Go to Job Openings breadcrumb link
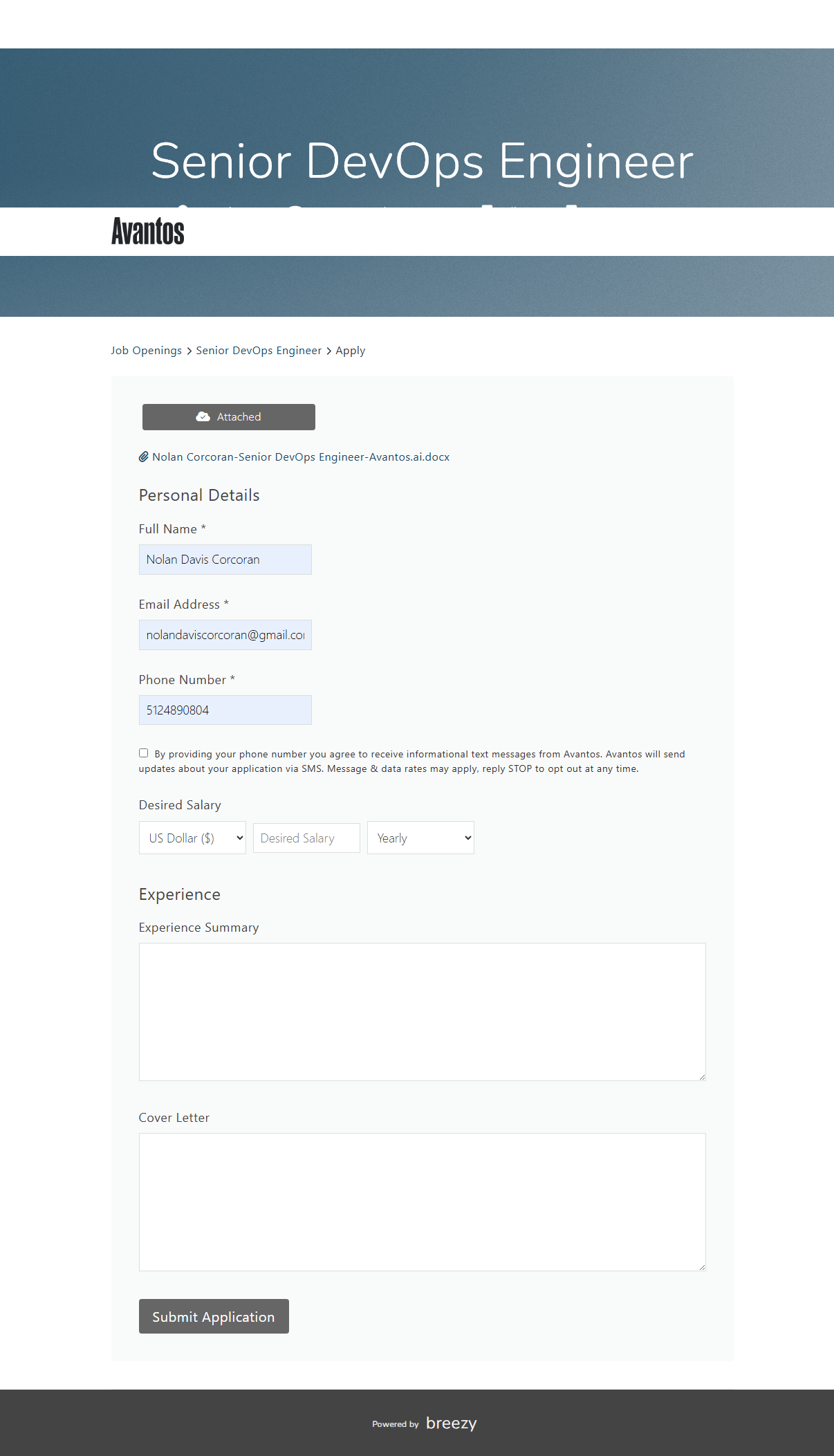The width and height of the screenshot is (834, 1456). click(146, 351)
